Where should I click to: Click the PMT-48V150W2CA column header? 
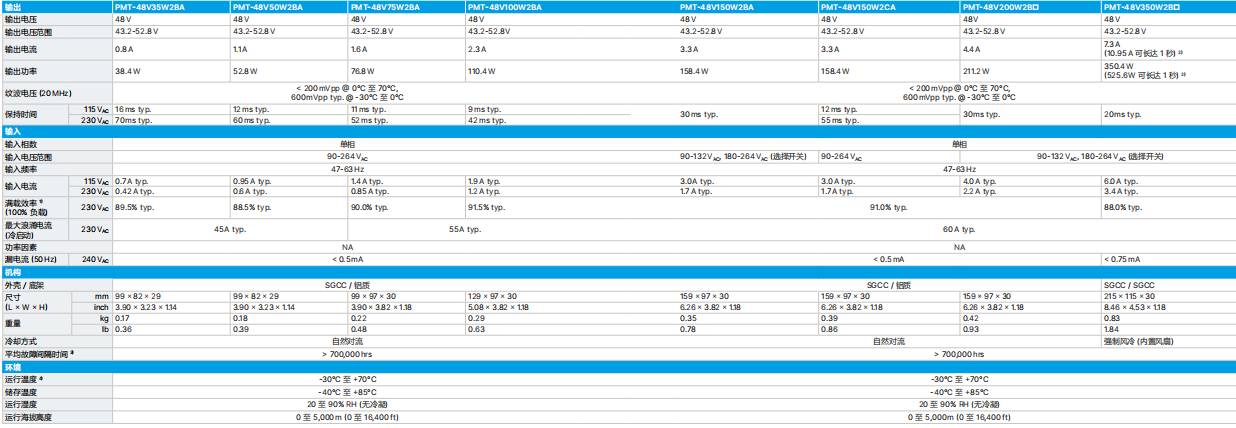pyautogui.click(x=855, y=6)
